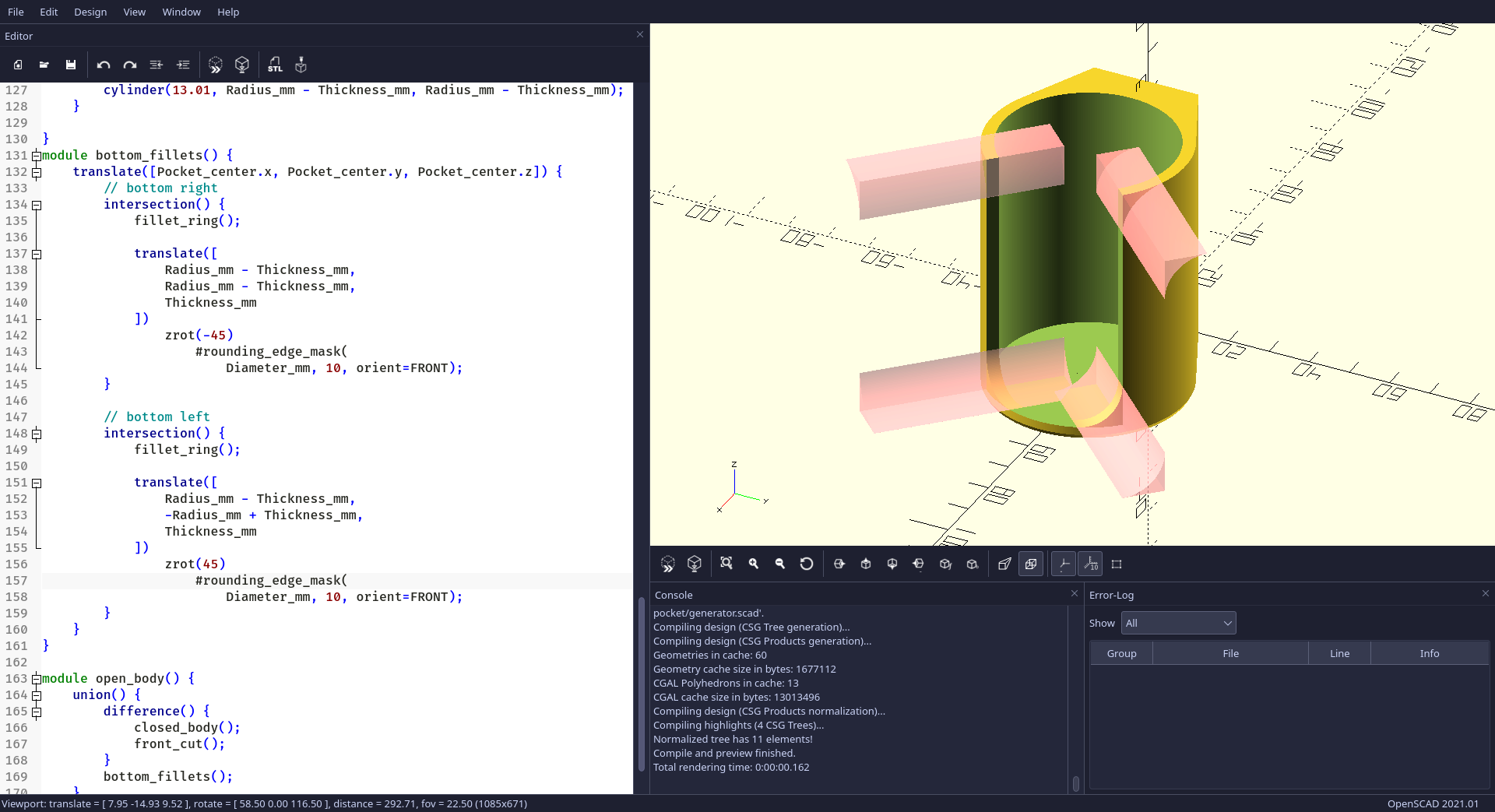Screen dimensions: 1495x812
Task: Toggle Show Edges
Action: [1117, 564]
